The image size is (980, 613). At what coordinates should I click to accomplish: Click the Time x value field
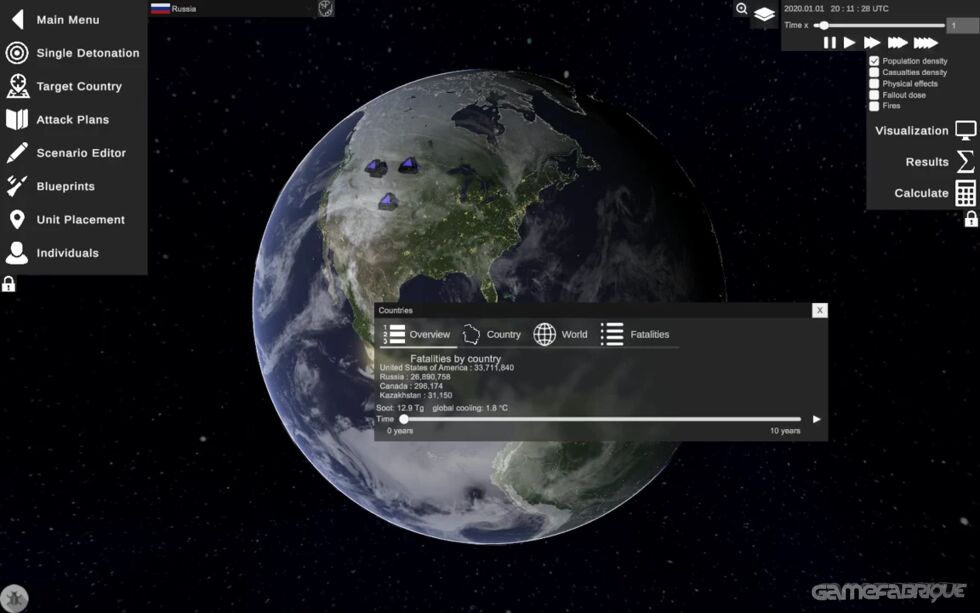962,26
